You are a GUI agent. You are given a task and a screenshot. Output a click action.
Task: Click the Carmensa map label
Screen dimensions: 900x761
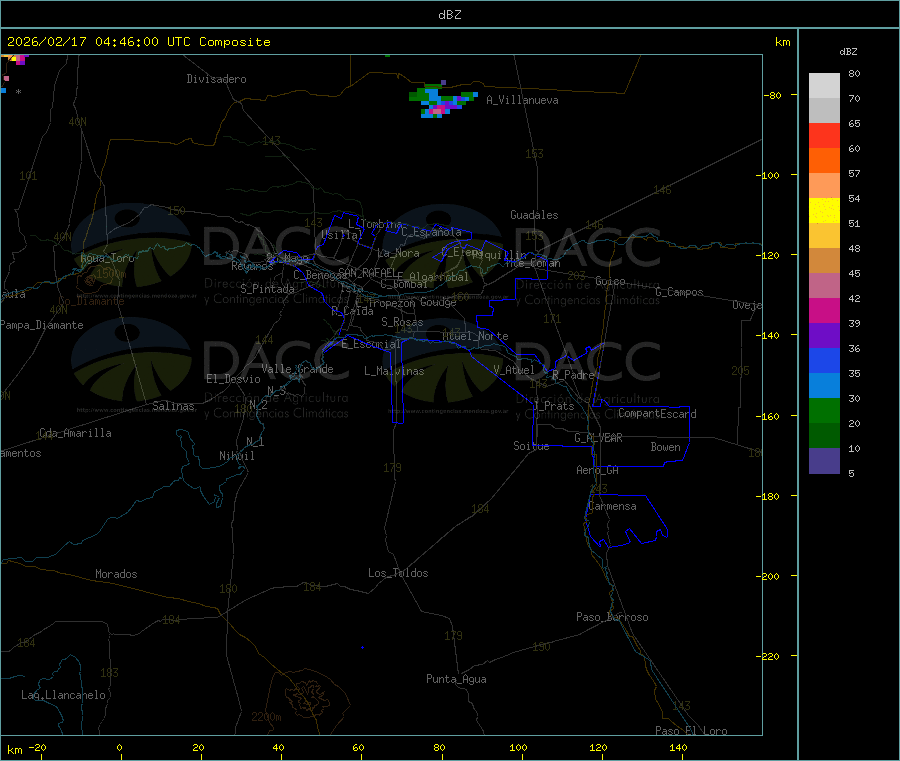pyautogui.click(x=612, y=506)
